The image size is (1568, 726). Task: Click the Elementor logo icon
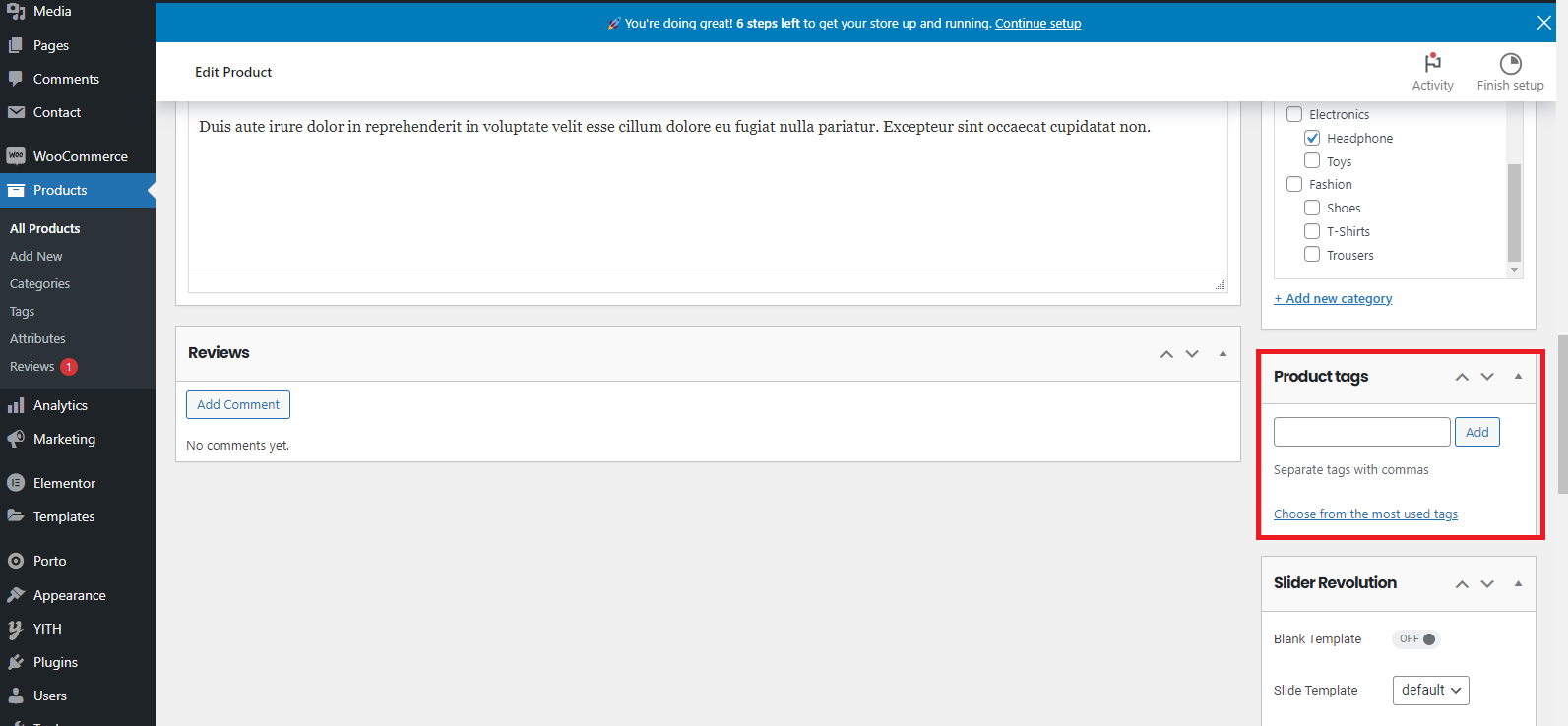[x=16, y=483]
